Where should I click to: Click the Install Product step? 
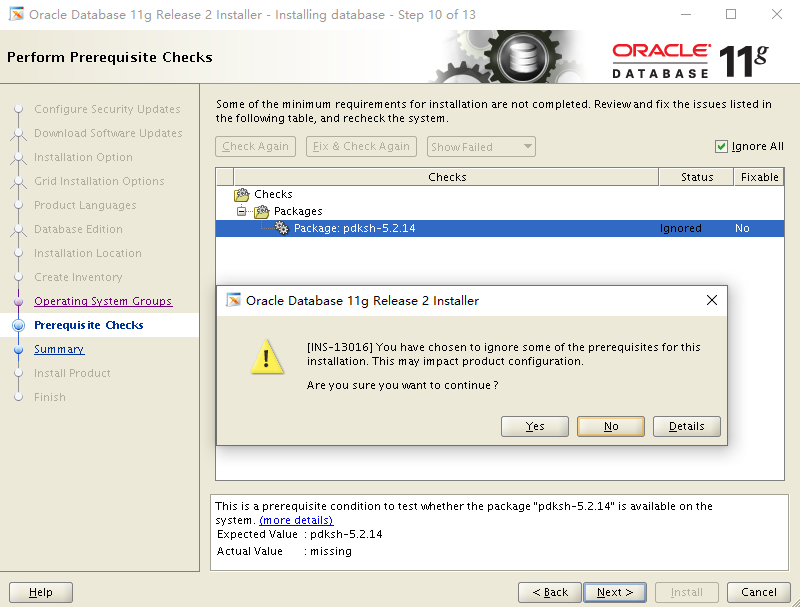point(72,373)
